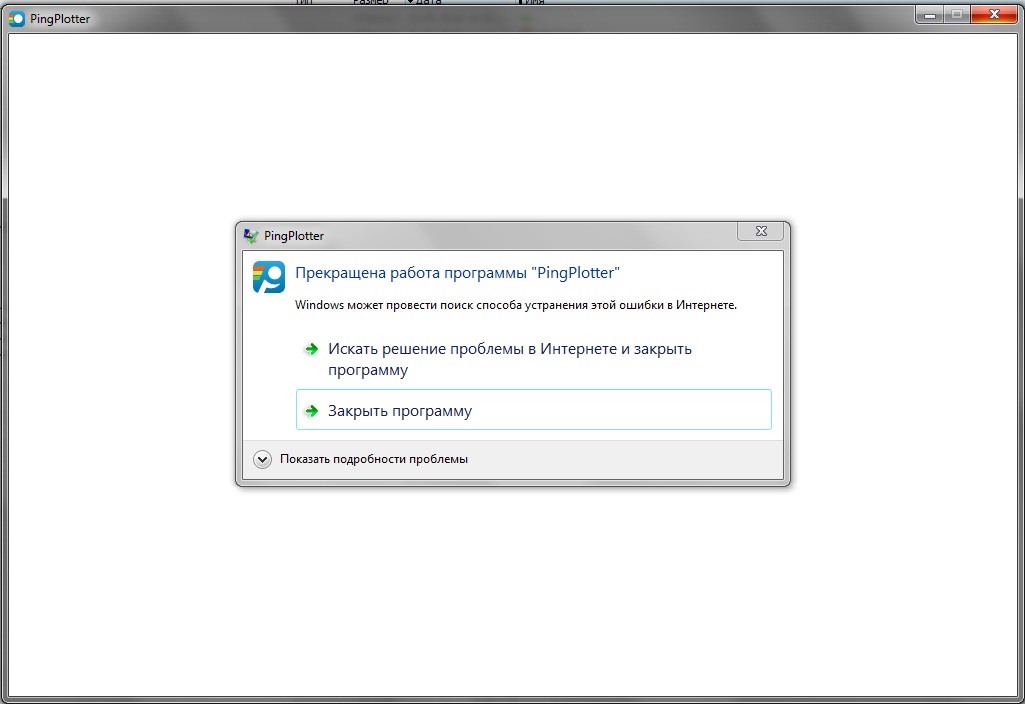This screenshot has width=1025, height=704.
Task: Close the PingPlotter main window
Action: (x=994, y=14)
